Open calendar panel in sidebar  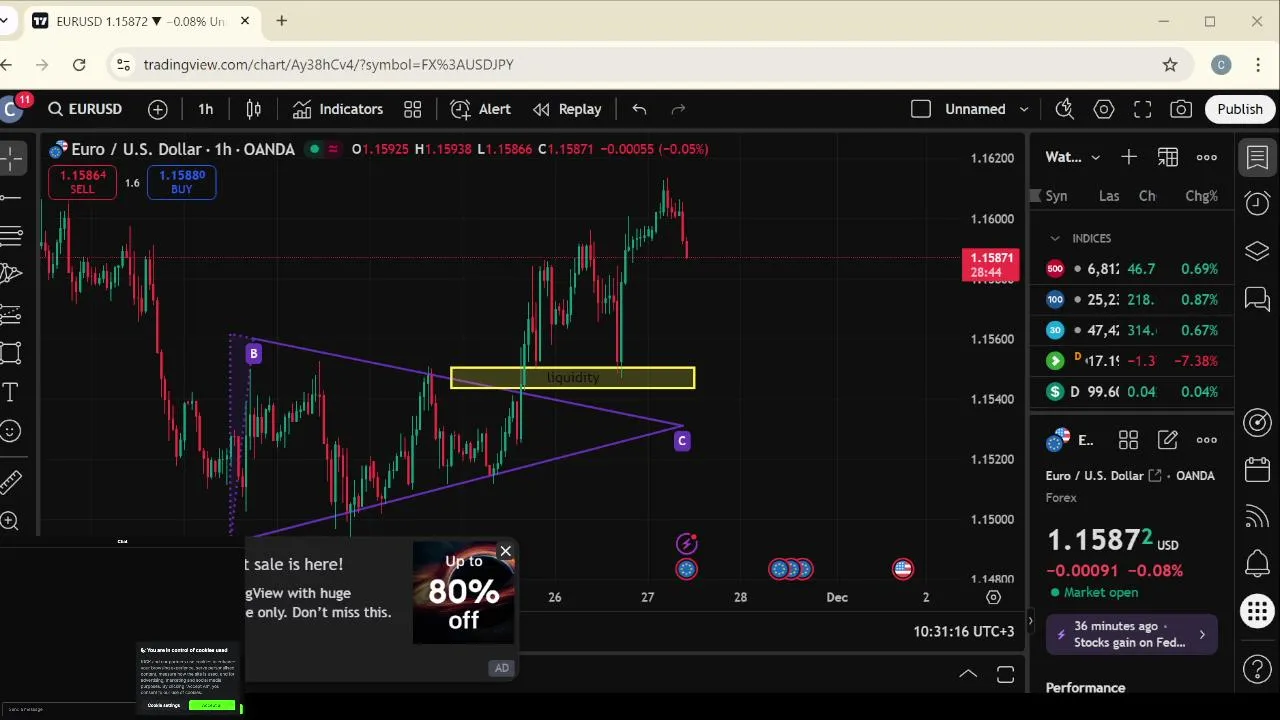point(1257,470)
